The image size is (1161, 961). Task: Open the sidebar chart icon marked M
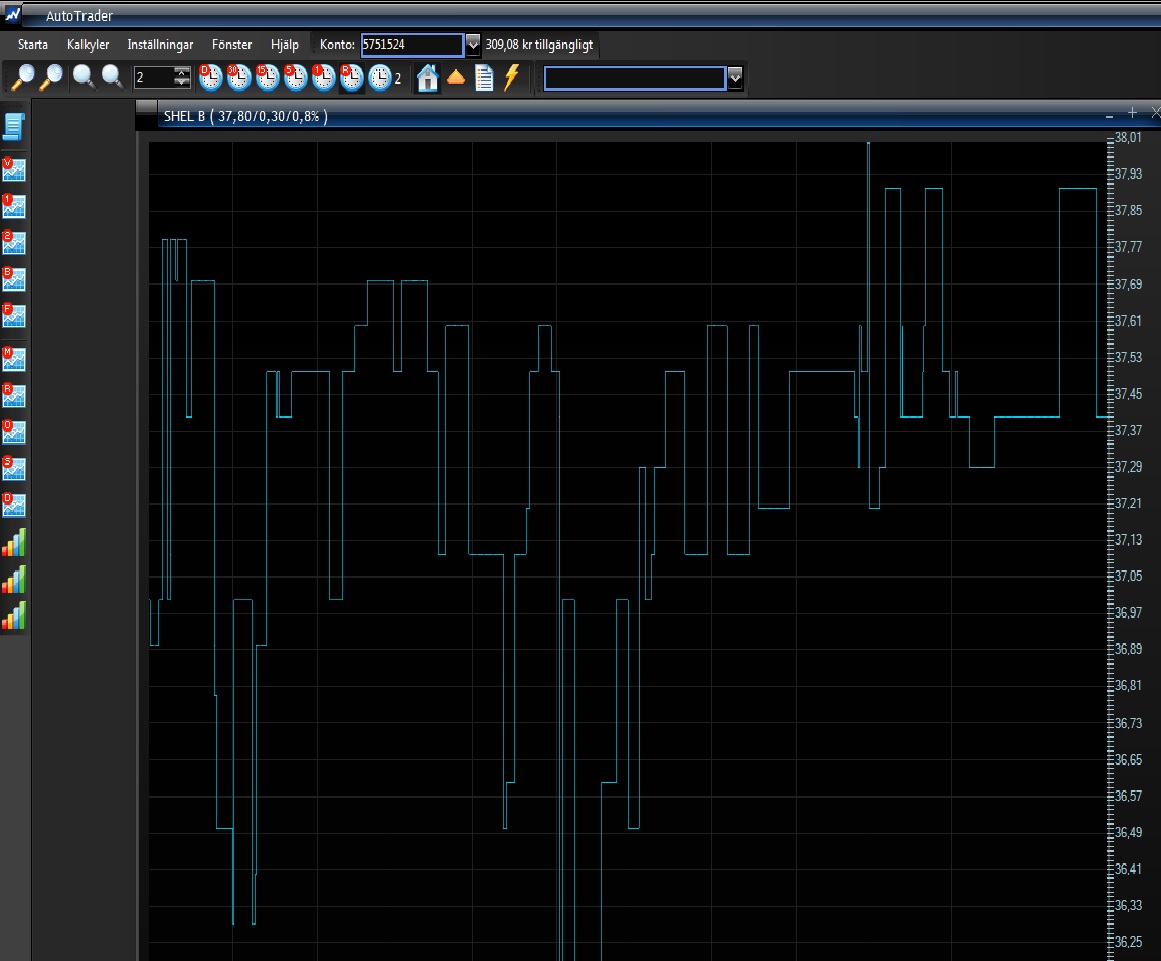[x=14, y=359]
